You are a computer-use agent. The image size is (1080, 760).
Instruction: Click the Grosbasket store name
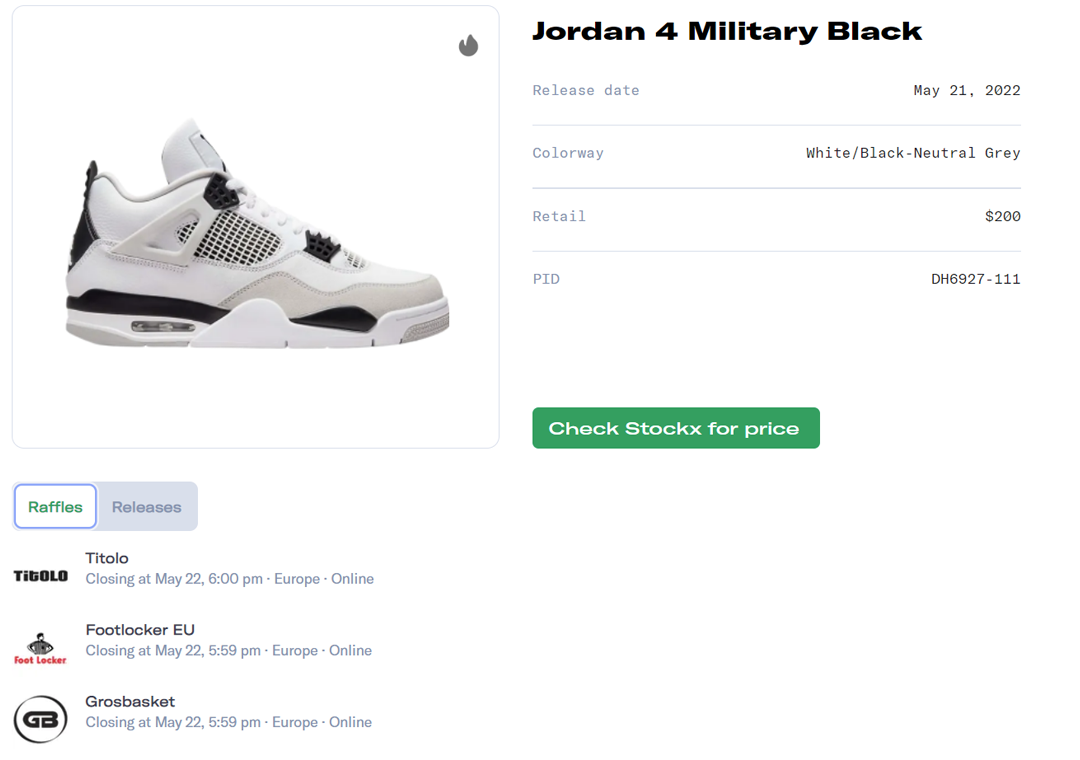[x=130, y=701]
